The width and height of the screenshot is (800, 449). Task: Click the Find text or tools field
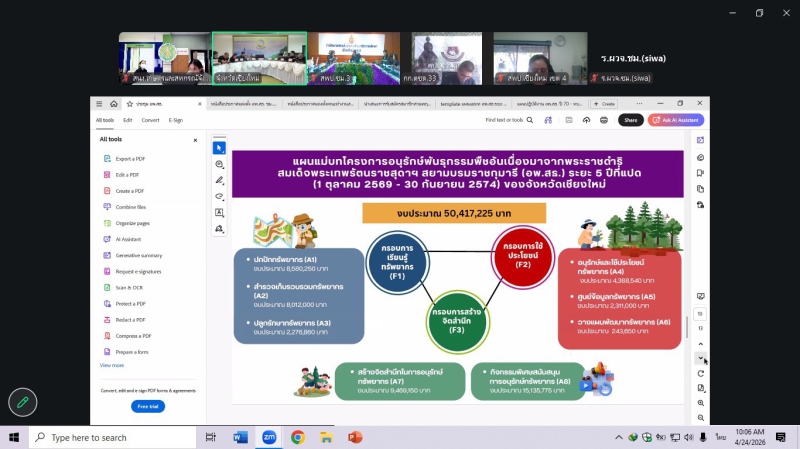coord(506,120)
